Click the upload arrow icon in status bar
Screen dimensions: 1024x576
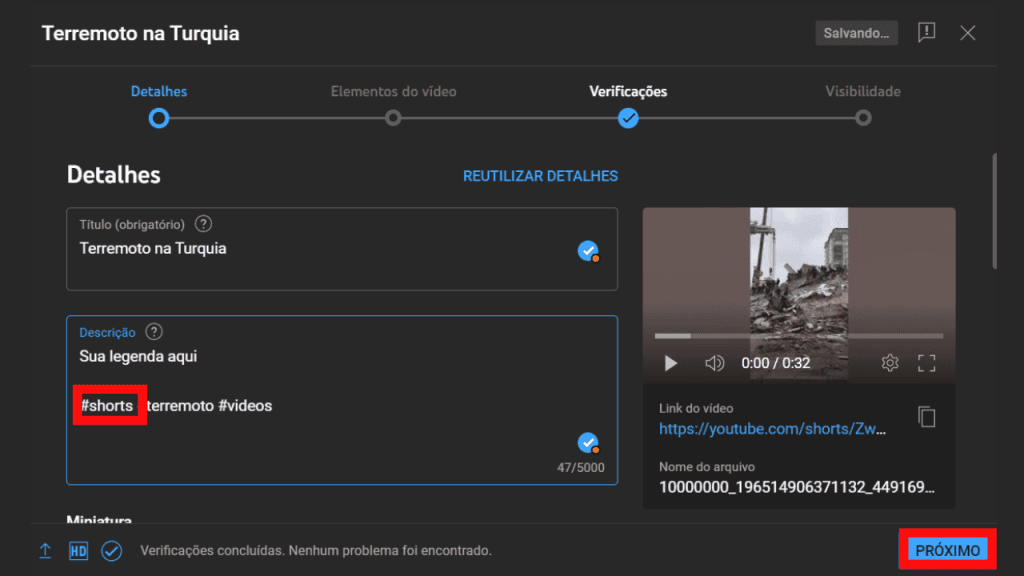click(x=45, y=550)
